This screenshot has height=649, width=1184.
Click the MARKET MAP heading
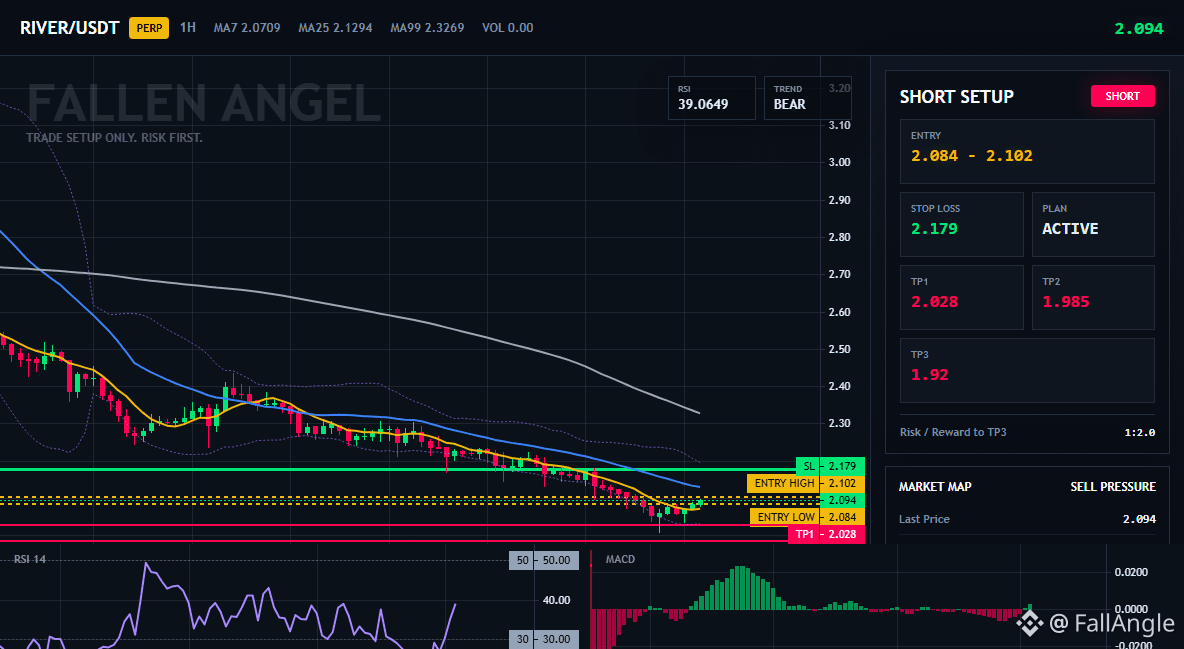click(935, 487)
